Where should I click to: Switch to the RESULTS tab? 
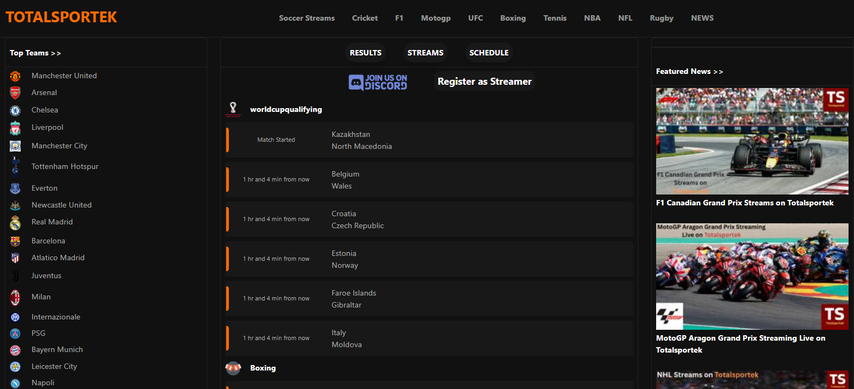[365, 53]
